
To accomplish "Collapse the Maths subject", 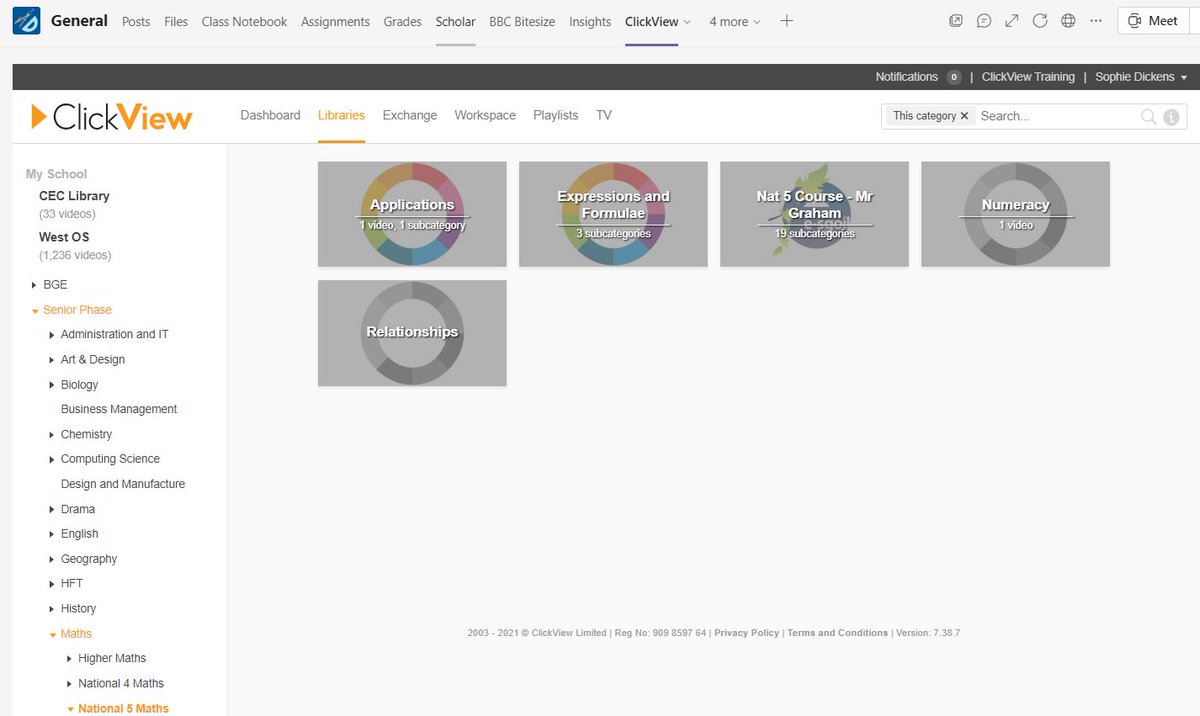I will (x=53, y=634).
